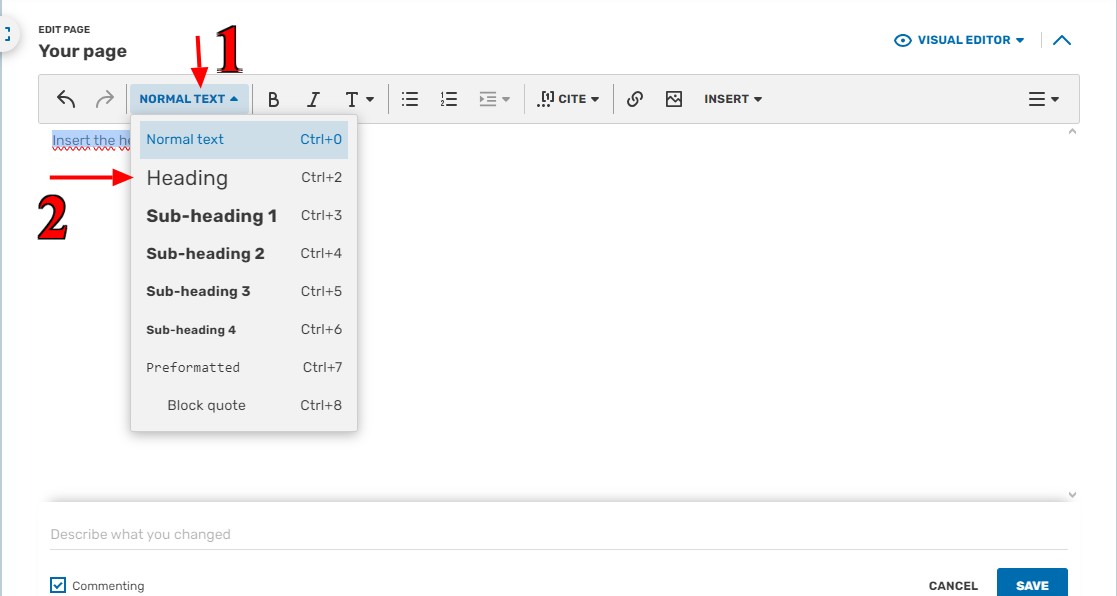Click the 'Your page' title text
1117x596 pixels.
pos(83,51)
